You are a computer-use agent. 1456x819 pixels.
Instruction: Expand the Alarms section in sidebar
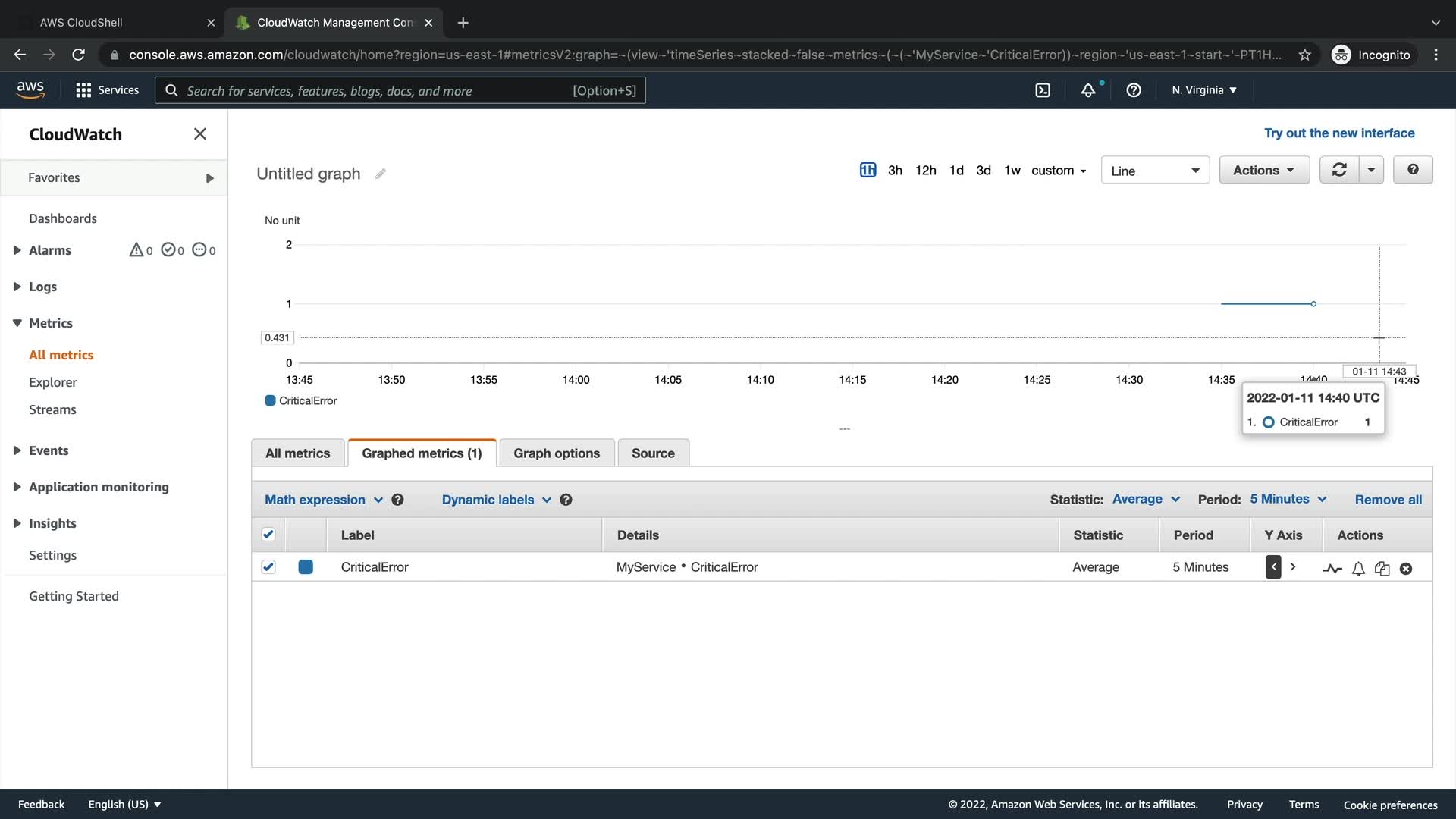17,250
